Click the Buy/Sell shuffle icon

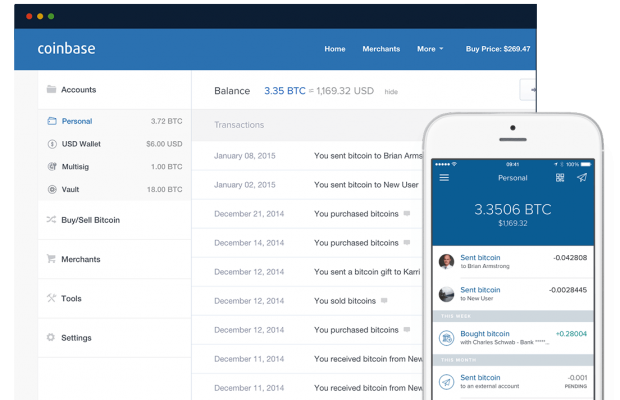point(51,219)
